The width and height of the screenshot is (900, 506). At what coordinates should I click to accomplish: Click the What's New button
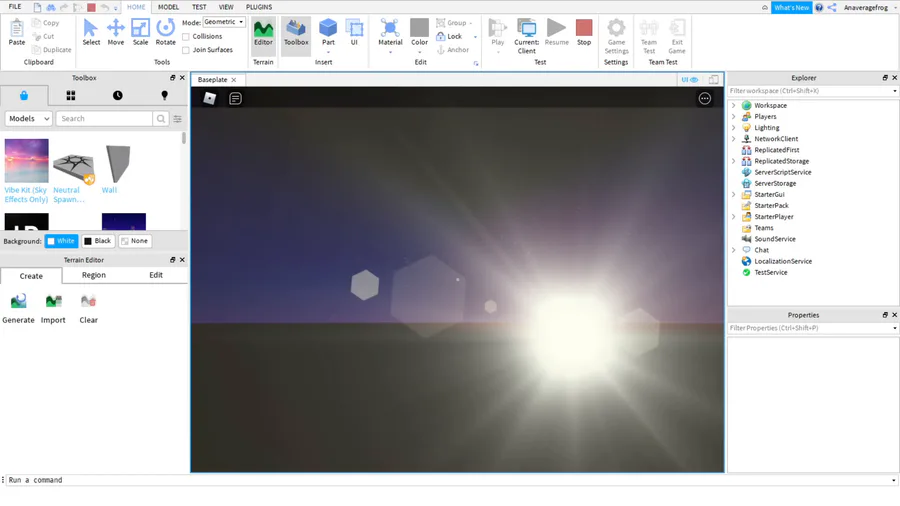click(791, 7)
